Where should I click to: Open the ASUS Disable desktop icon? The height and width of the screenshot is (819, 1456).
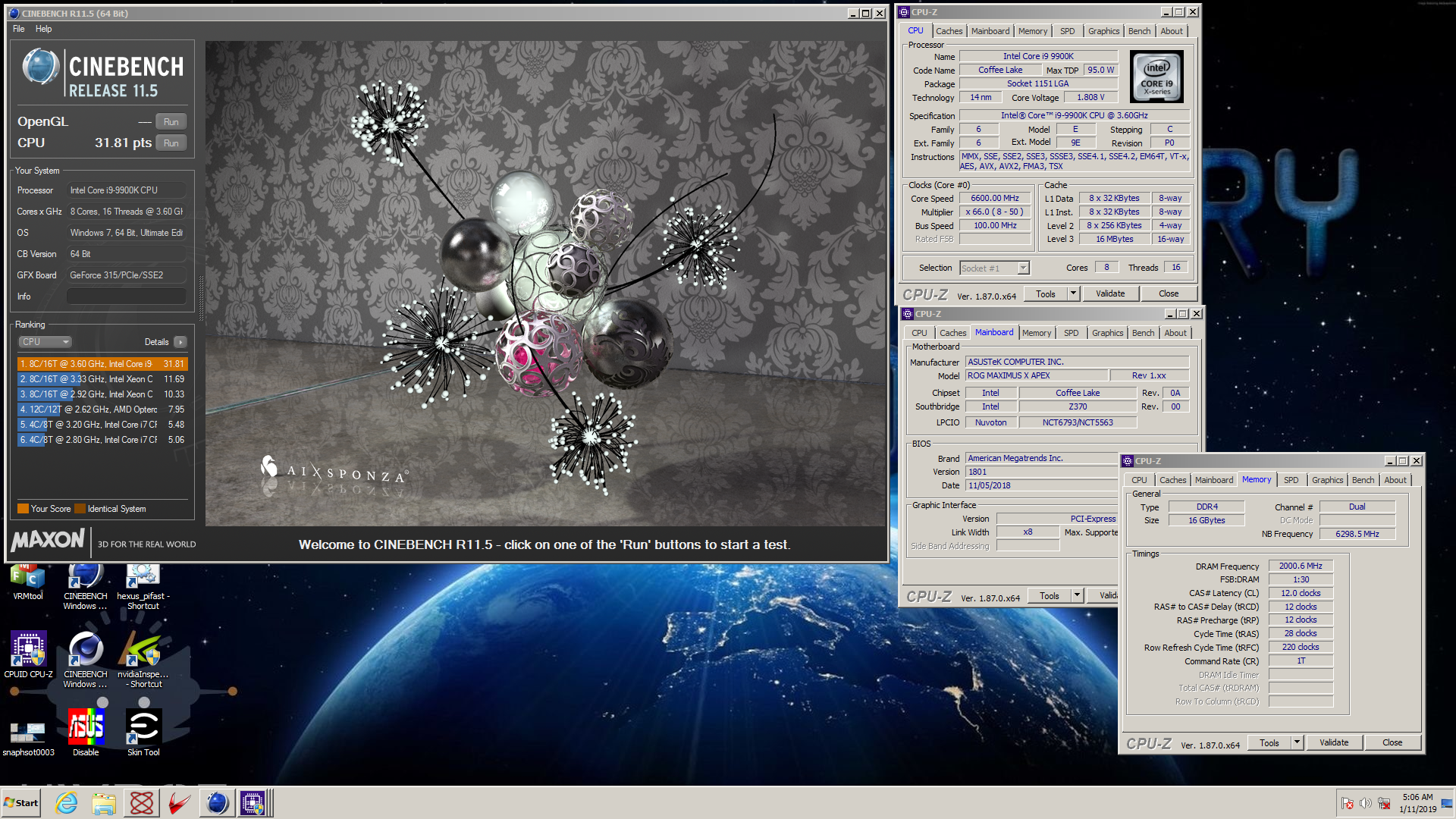point(86,732)
